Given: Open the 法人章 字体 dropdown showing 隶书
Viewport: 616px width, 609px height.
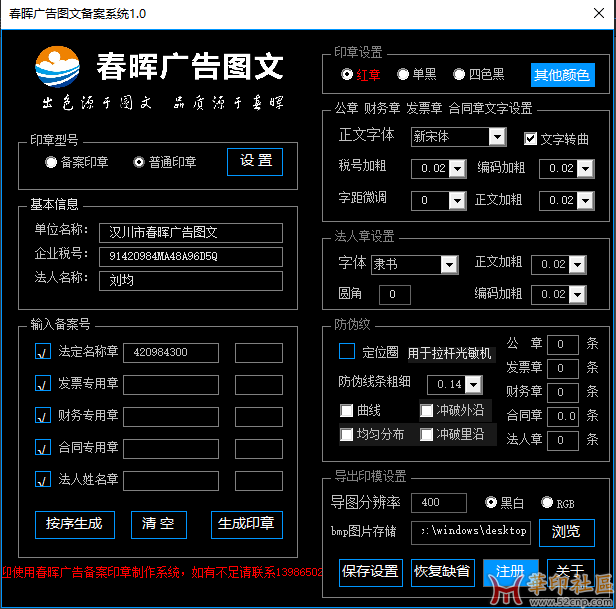Looking at the screenshot, I should (449, 265).
